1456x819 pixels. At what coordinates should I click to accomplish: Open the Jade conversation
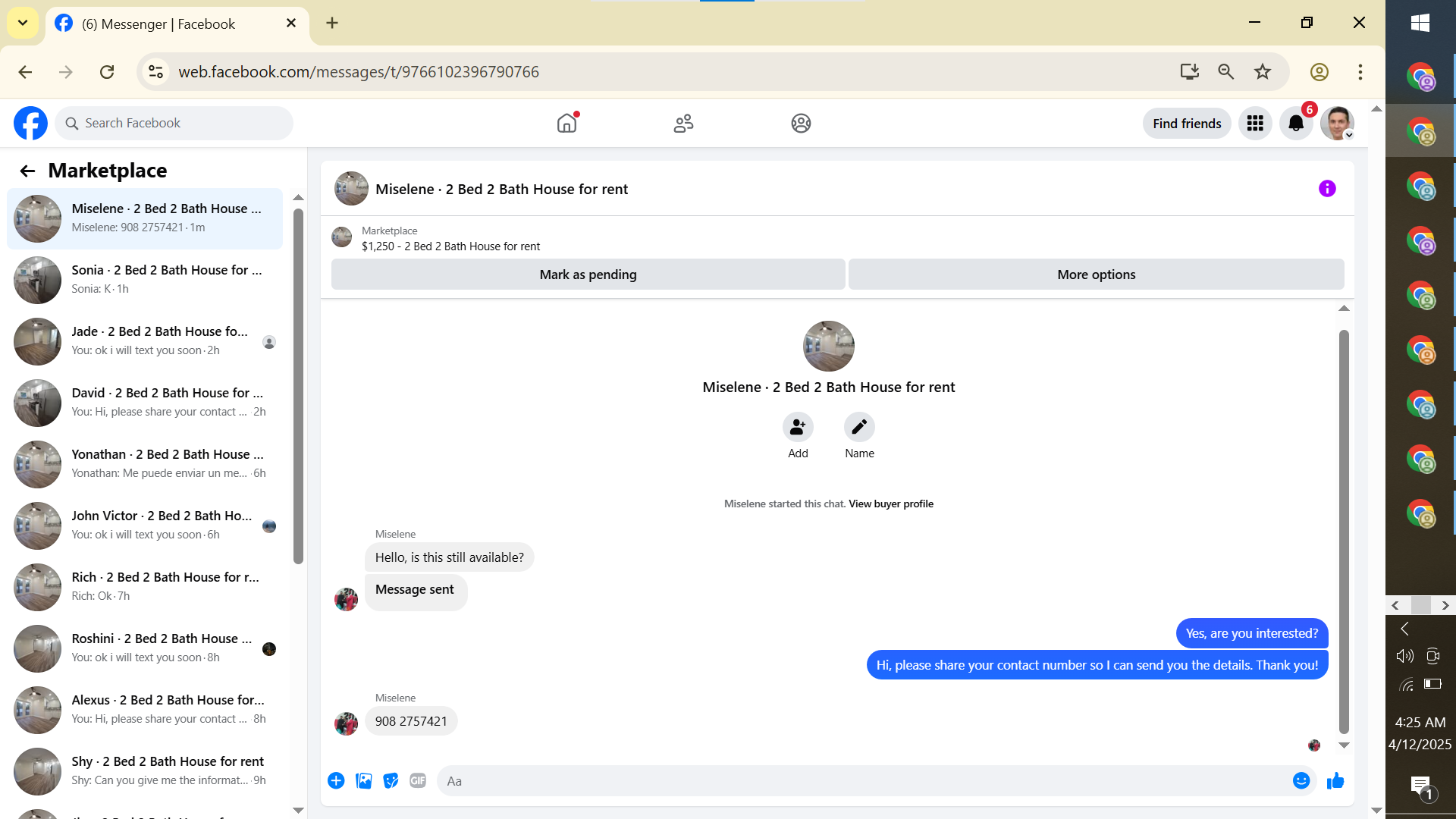[x=145, y=341]
